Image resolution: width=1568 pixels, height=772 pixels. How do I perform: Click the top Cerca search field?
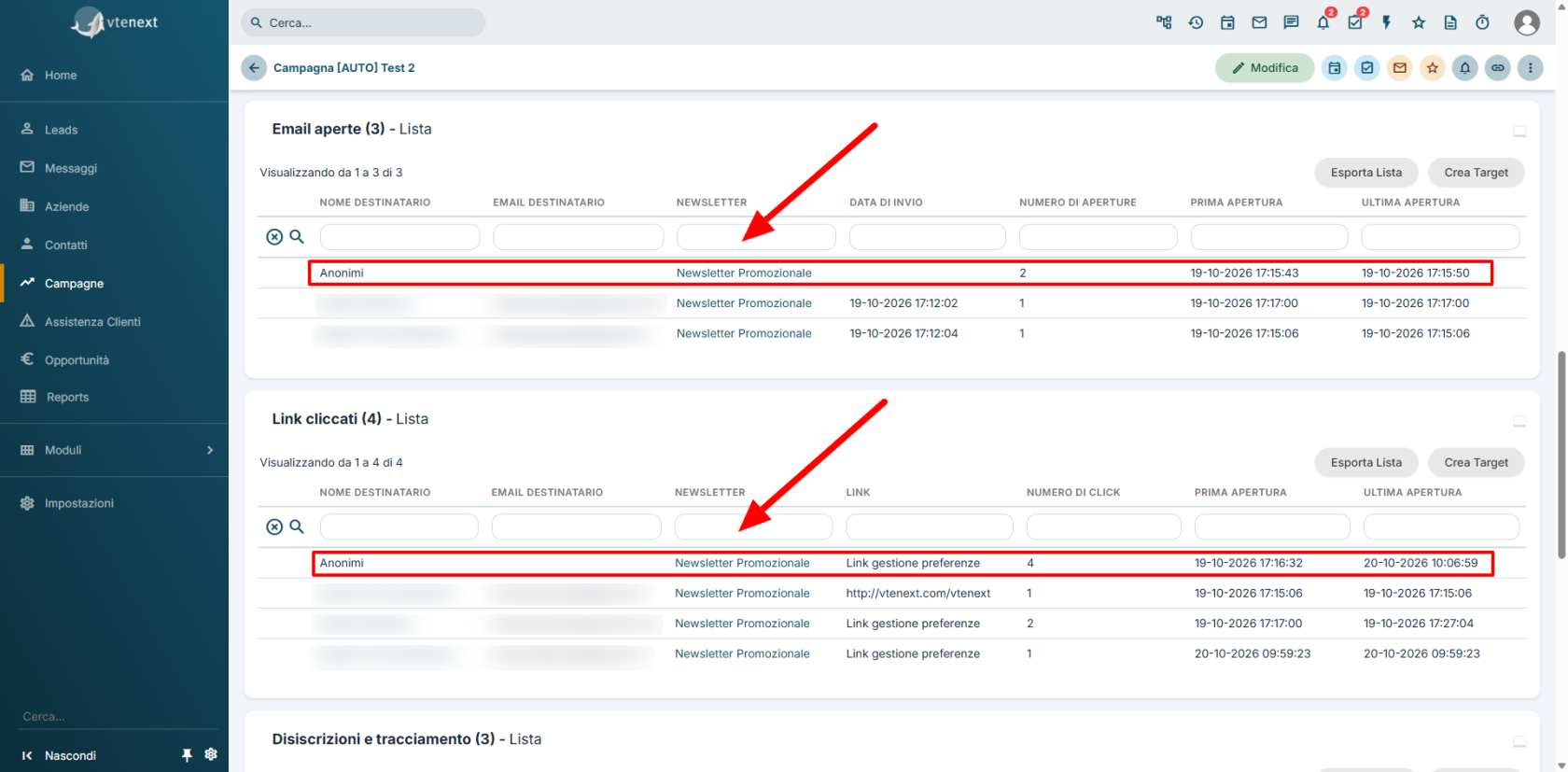[x=363, y=22]
